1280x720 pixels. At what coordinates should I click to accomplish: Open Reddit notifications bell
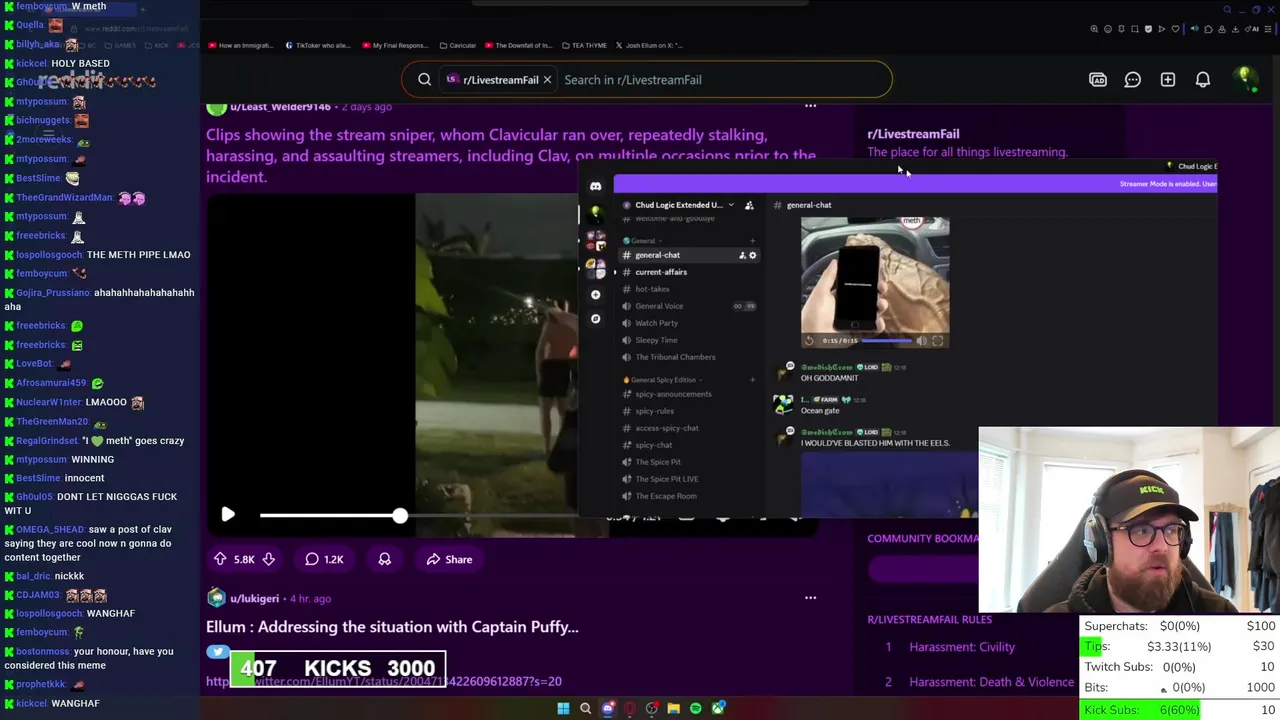coord(1203,80)
